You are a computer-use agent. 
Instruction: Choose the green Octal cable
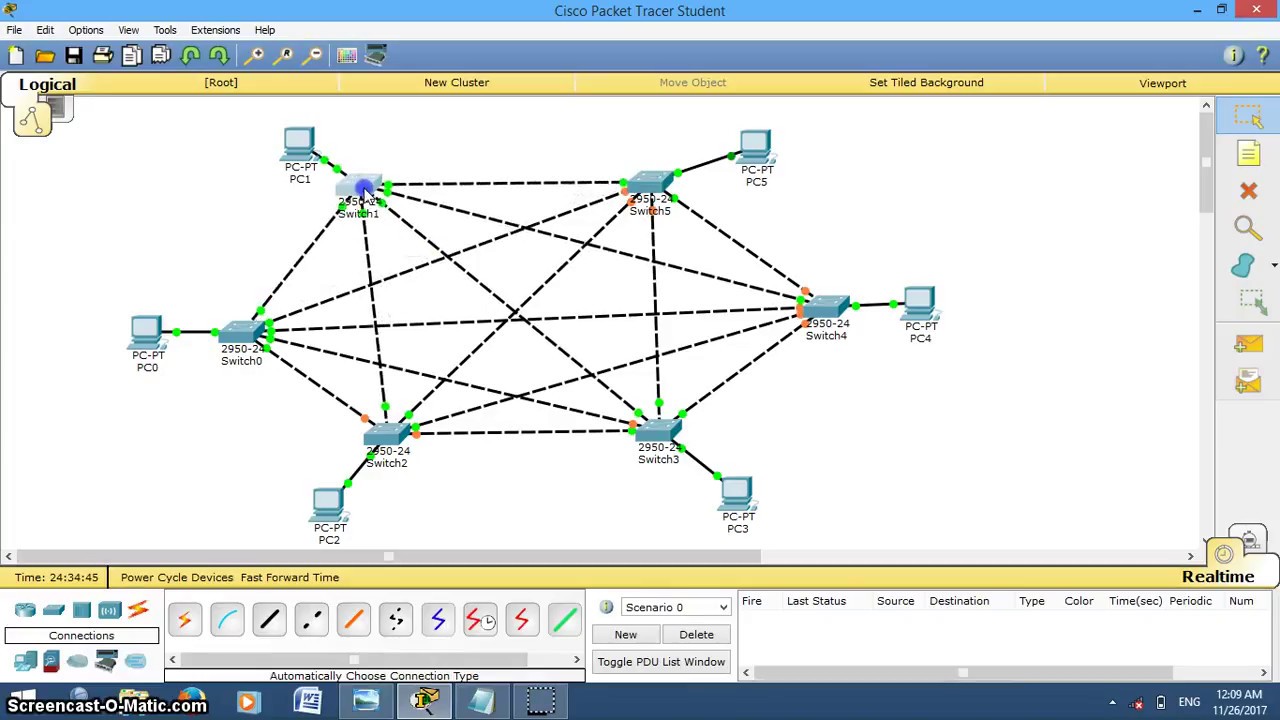[x=563, y=620]
